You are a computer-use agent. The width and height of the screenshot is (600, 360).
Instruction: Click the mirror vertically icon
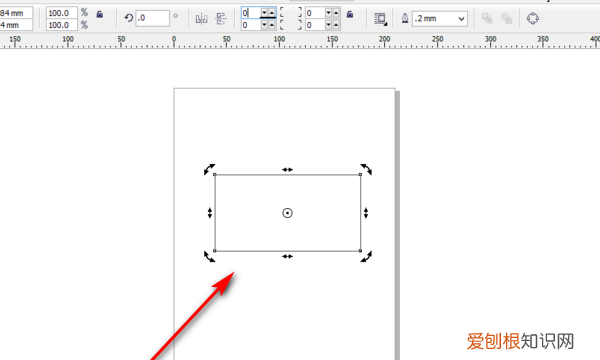pos(221,18)
